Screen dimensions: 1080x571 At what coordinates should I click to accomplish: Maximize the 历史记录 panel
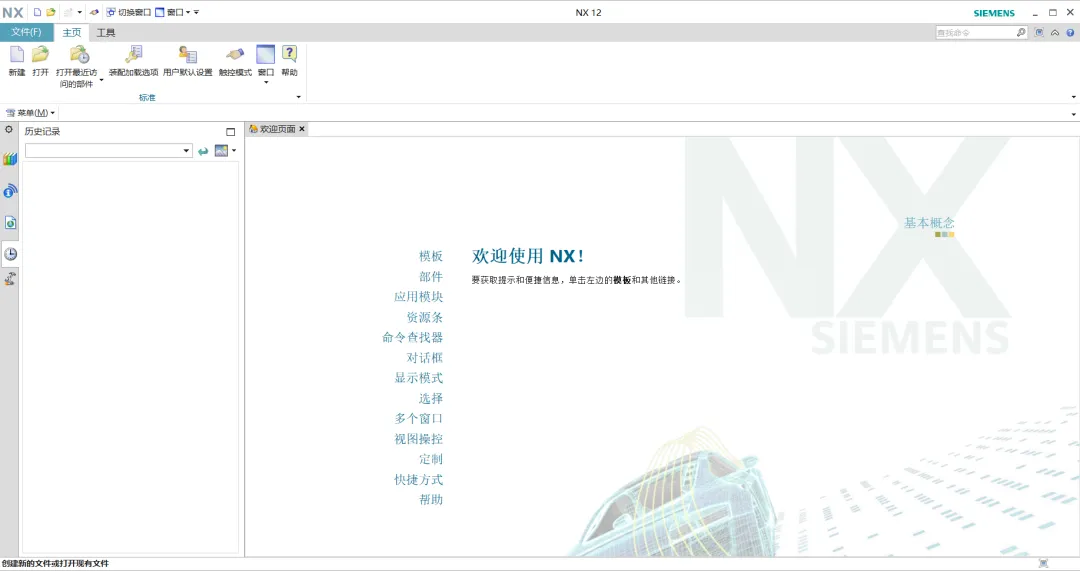coord(230,132)
